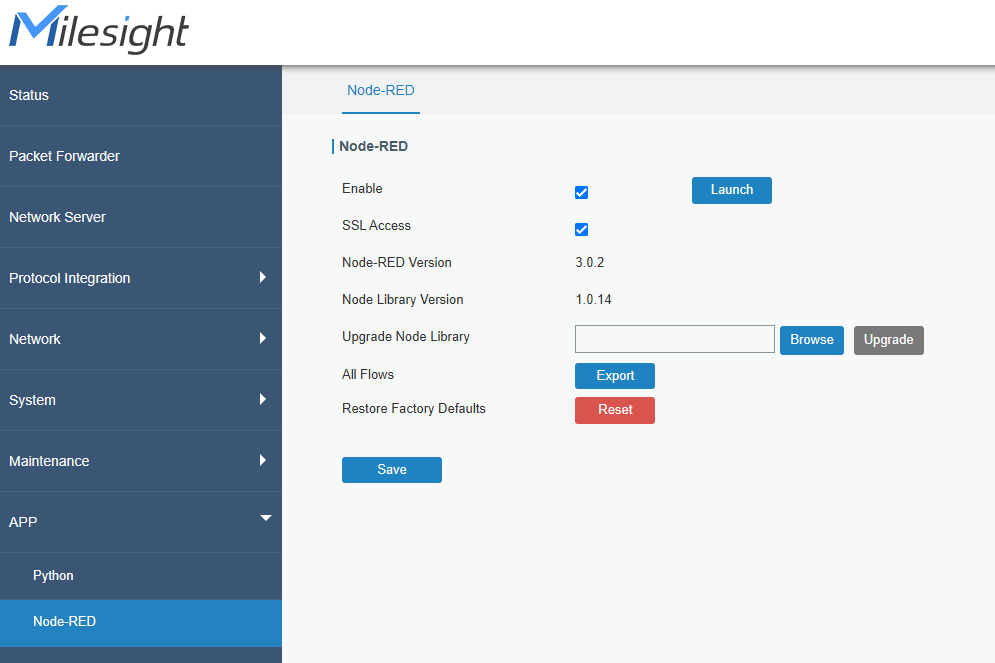The width and height of the screenshot is (995, 663).
Task: Expand the Maintenance section arrow
Action: 262,460
